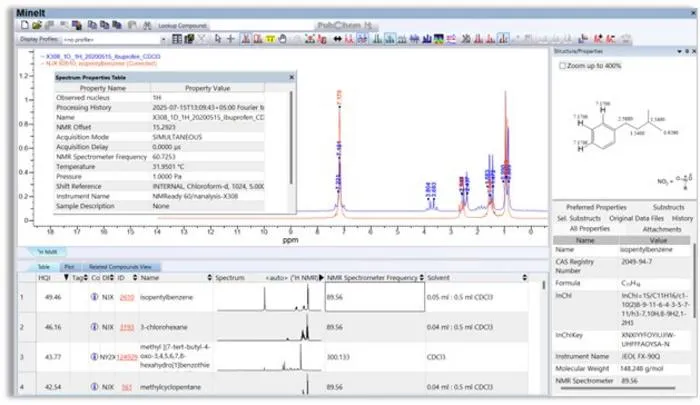Click the yellow TT text label tool

point(270,39)
